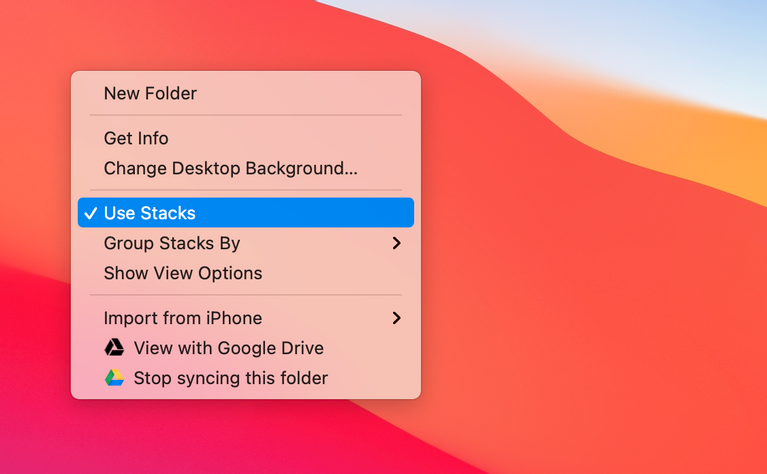The image size is (767, 474).
Task: Click Show View Options
Action: pyautogui.click(x=246, y=273)
